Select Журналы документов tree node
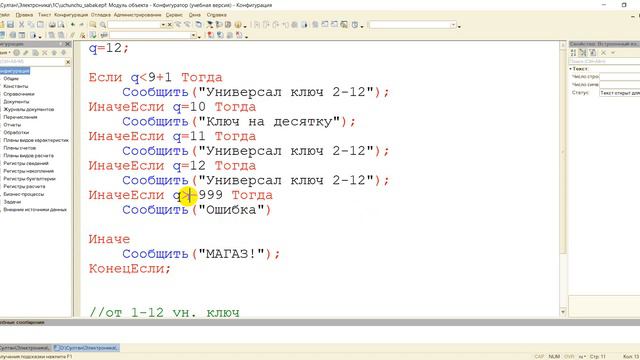 point(29,109)
